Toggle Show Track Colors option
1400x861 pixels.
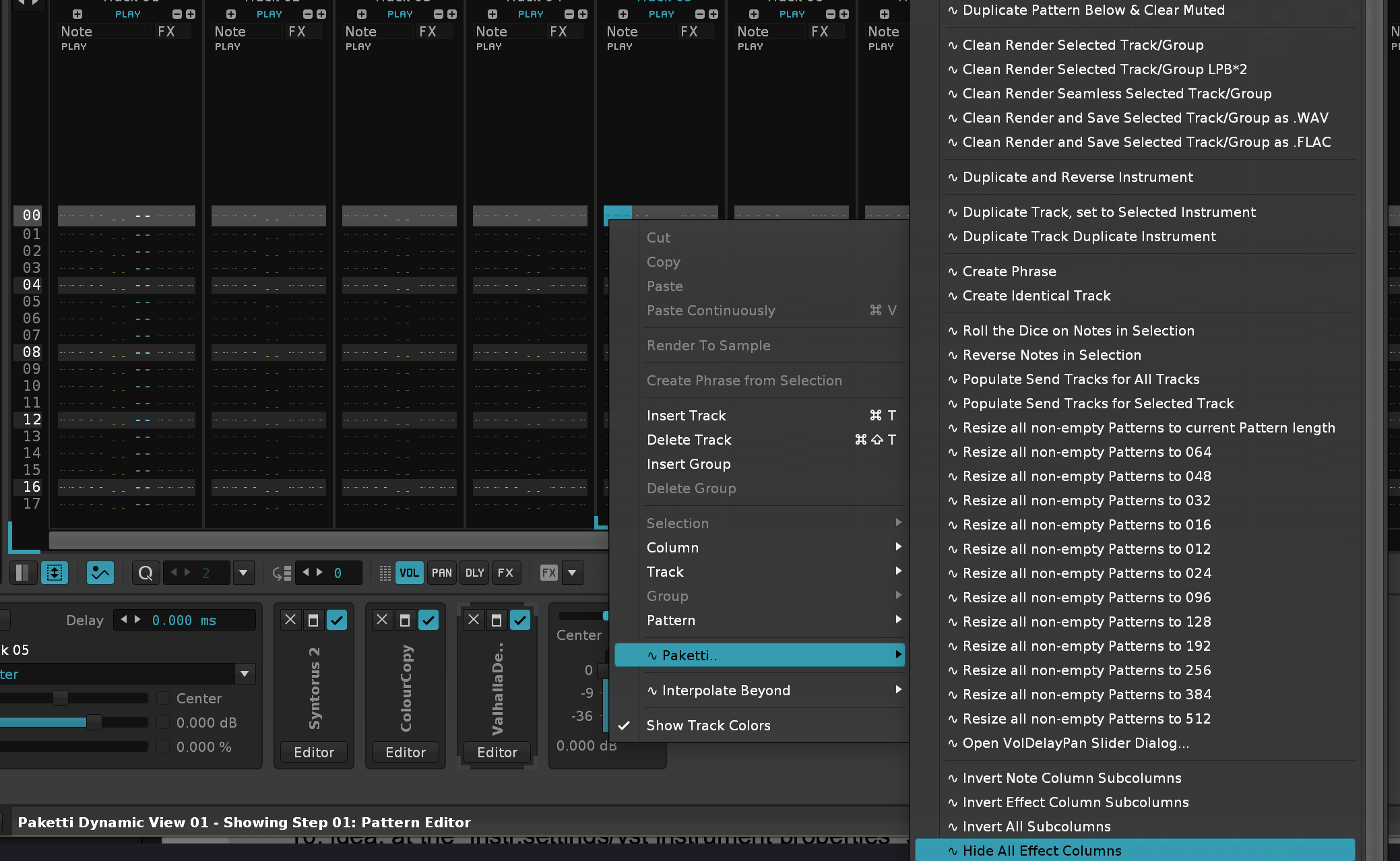[x=708, y=726]
